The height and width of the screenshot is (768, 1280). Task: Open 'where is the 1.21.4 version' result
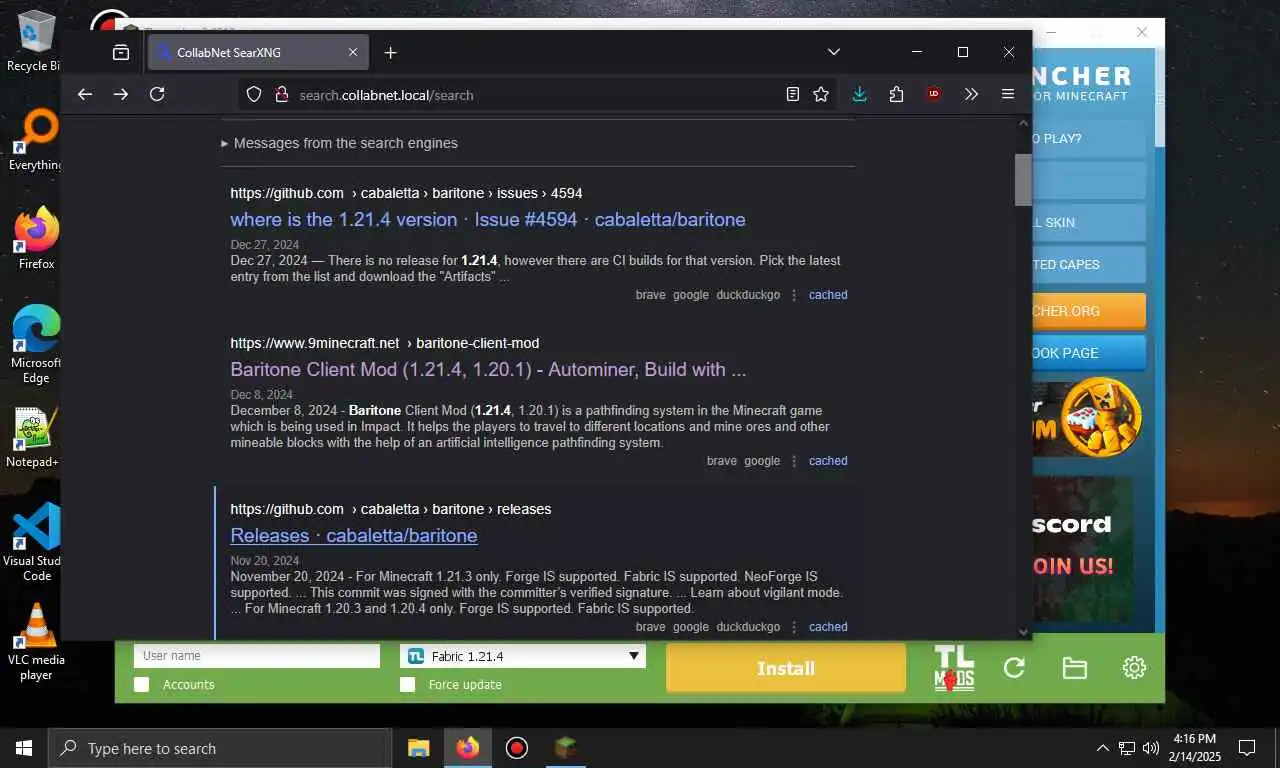(x=488, y=219)
